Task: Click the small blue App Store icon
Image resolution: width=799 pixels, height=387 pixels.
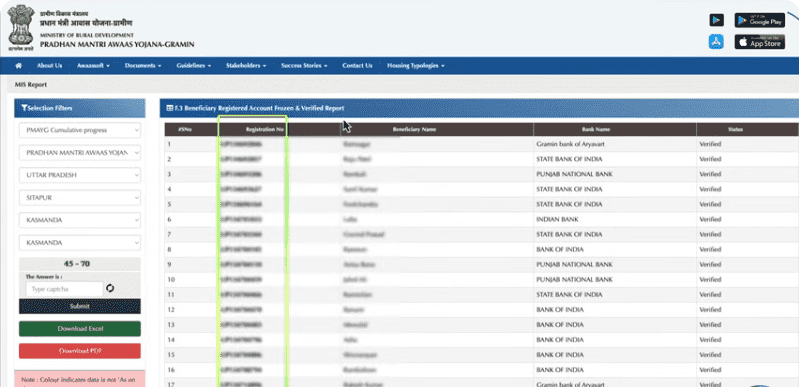Action: click(x=716, y=42)
